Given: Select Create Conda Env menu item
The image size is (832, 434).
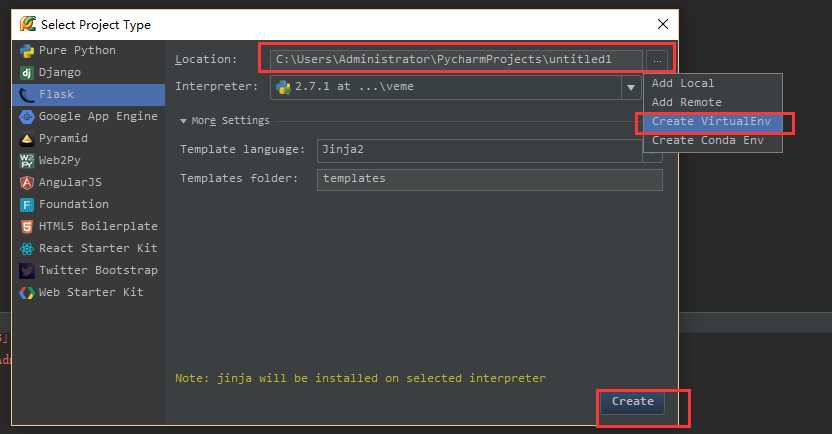Looking at the screenshot, I should pos(713,141).
